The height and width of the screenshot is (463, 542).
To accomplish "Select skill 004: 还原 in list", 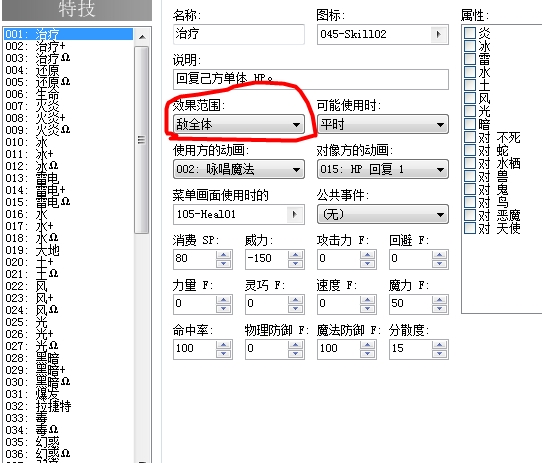I will (x=68, y=70).
